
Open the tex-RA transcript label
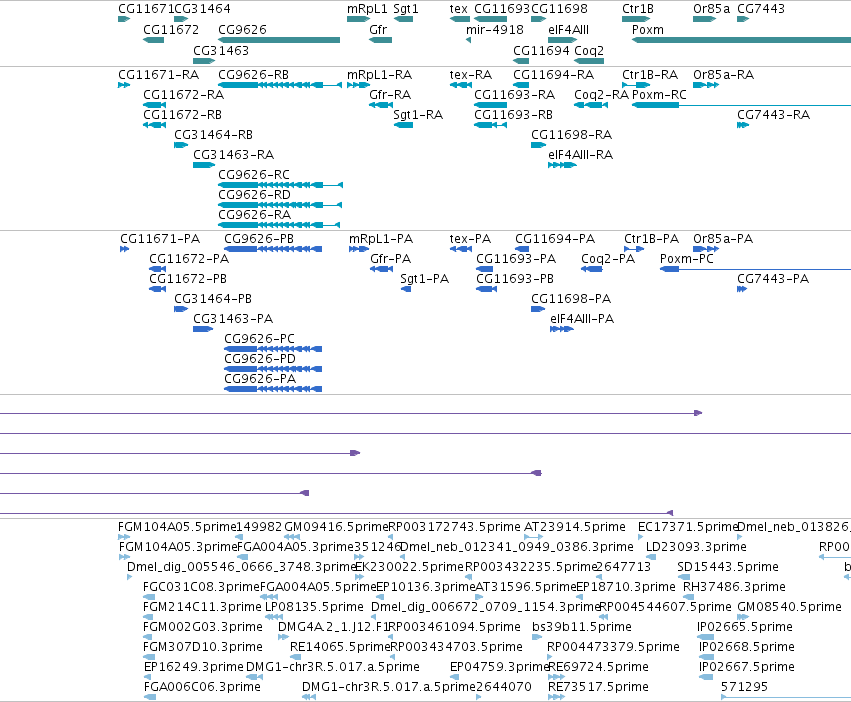471,74
